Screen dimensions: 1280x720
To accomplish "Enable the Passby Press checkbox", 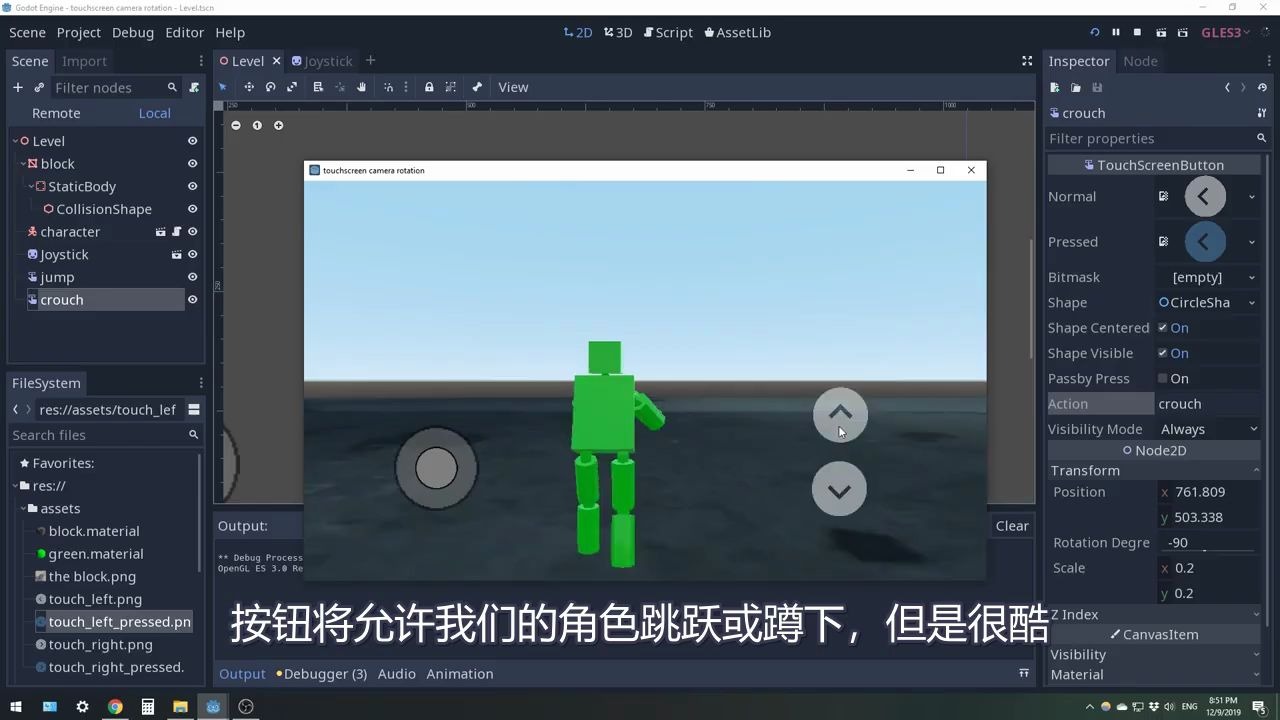I will point(1163,378).
